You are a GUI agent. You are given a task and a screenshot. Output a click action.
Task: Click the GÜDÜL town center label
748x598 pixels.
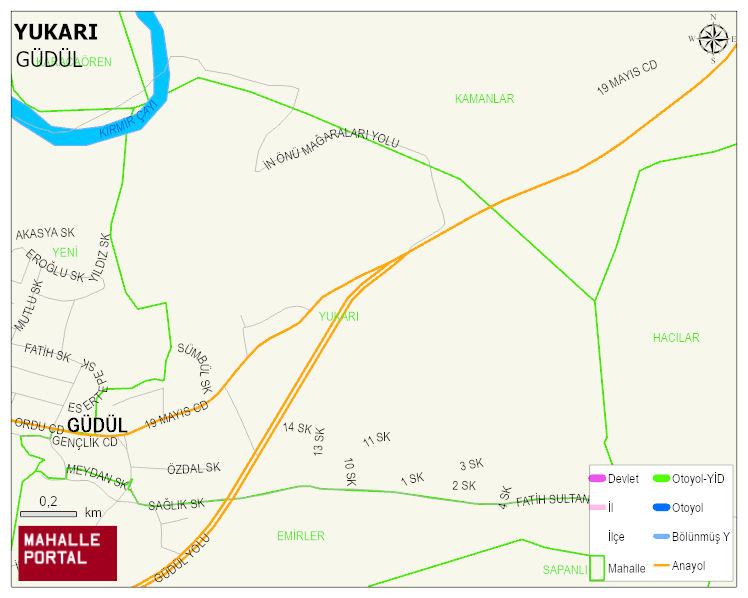coord(97,425)
